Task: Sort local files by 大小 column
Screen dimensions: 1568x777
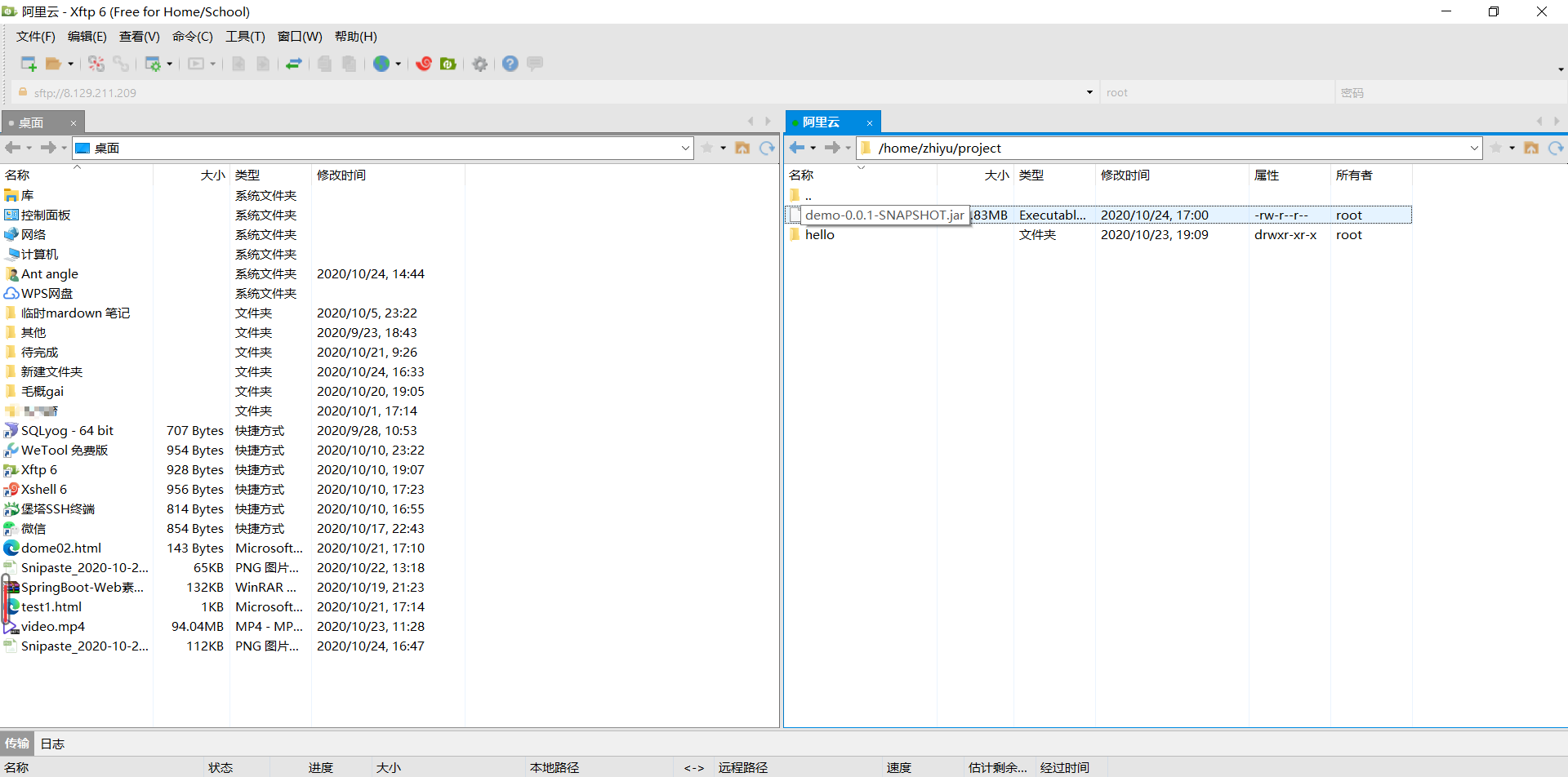Action: click(192, 175)
